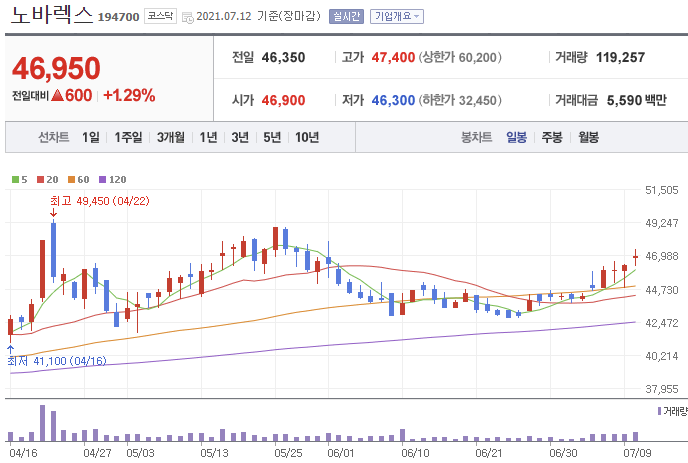
Task: Open the 기업개요 dropdown
Action: click(397, 16)
